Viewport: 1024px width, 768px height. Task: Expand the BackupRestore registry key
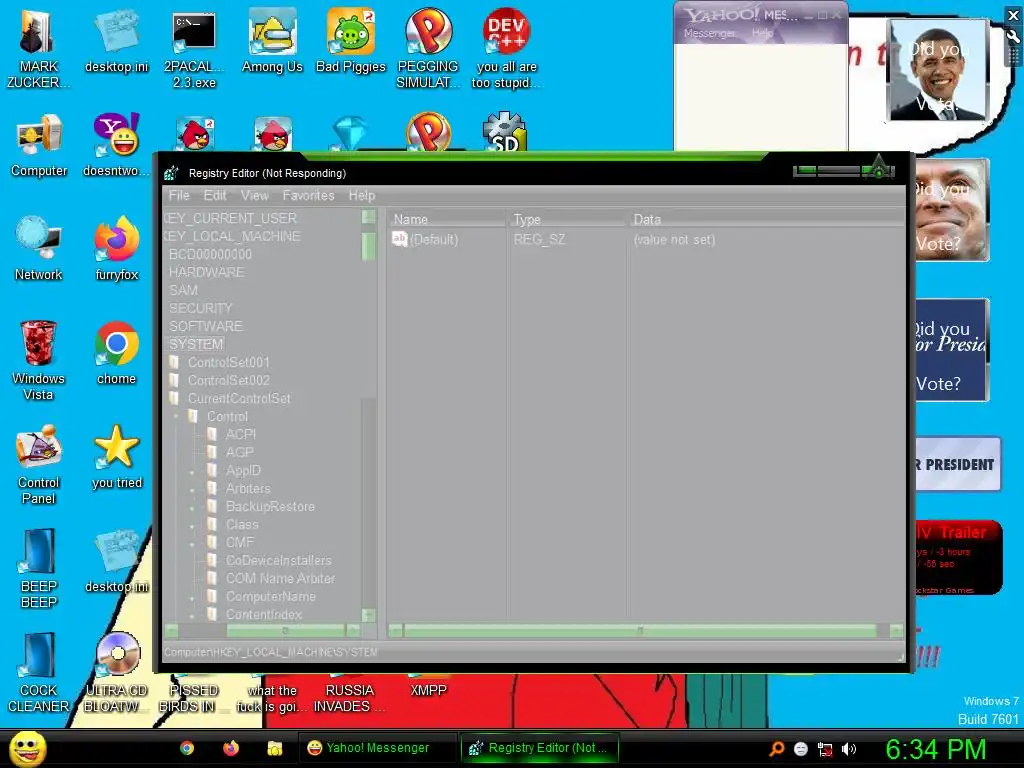(192, 507)
